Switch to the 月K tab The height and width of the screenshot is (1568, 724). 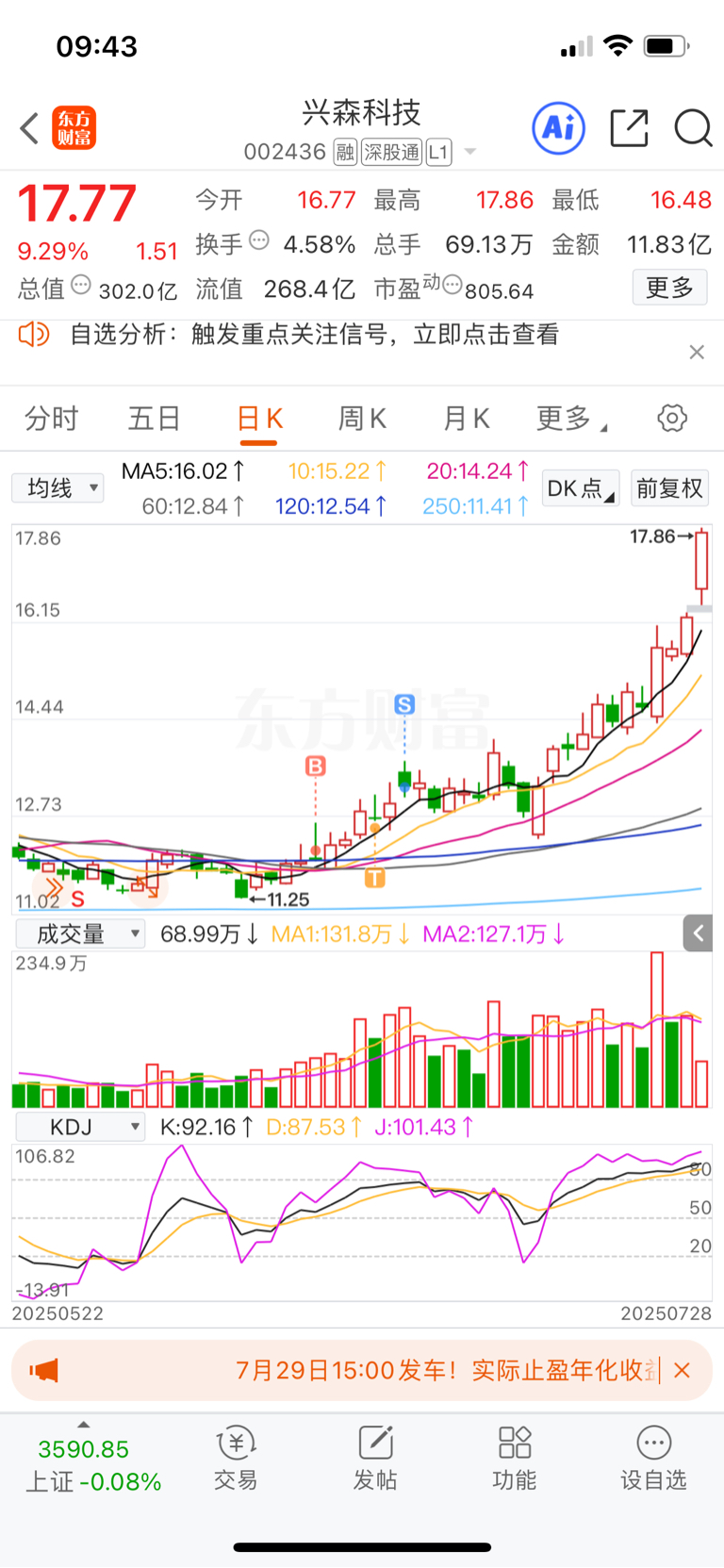tap(466, 418)
